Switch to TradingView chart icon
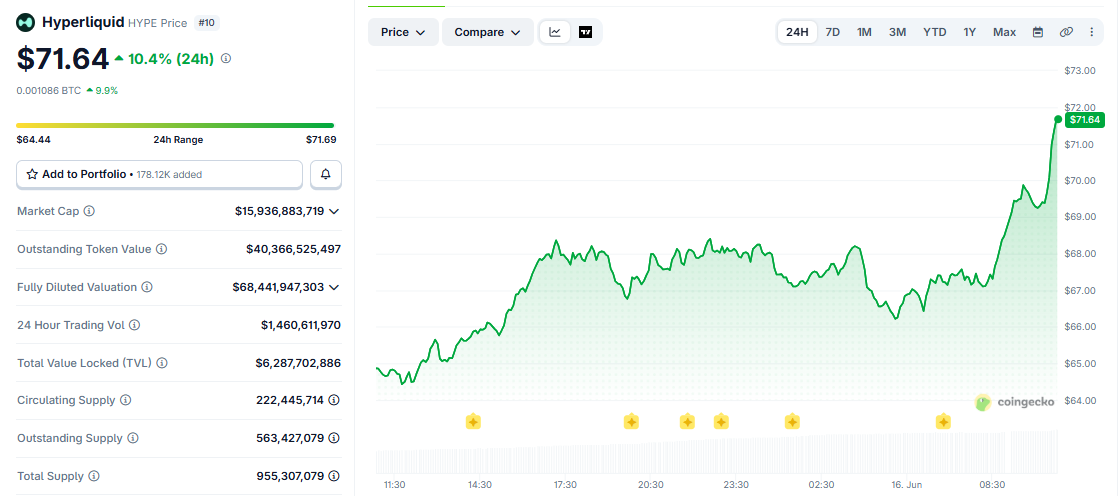The height and width of the screenshot is (496, 1120). (x=586, y=32)
